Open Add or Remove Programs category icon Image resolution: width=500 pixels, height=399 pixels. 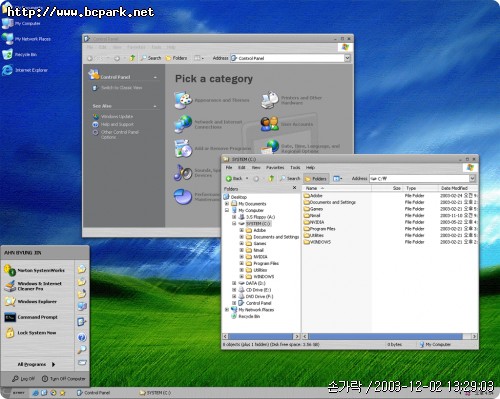(x=183, y=148)
